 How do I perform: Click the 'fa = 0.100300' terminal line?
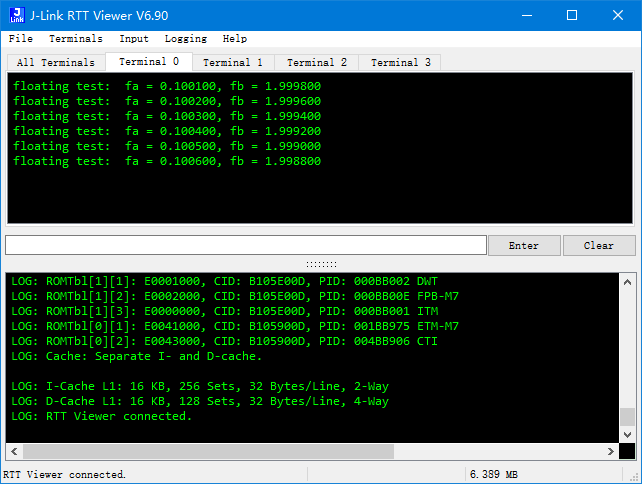pos(167,116)
